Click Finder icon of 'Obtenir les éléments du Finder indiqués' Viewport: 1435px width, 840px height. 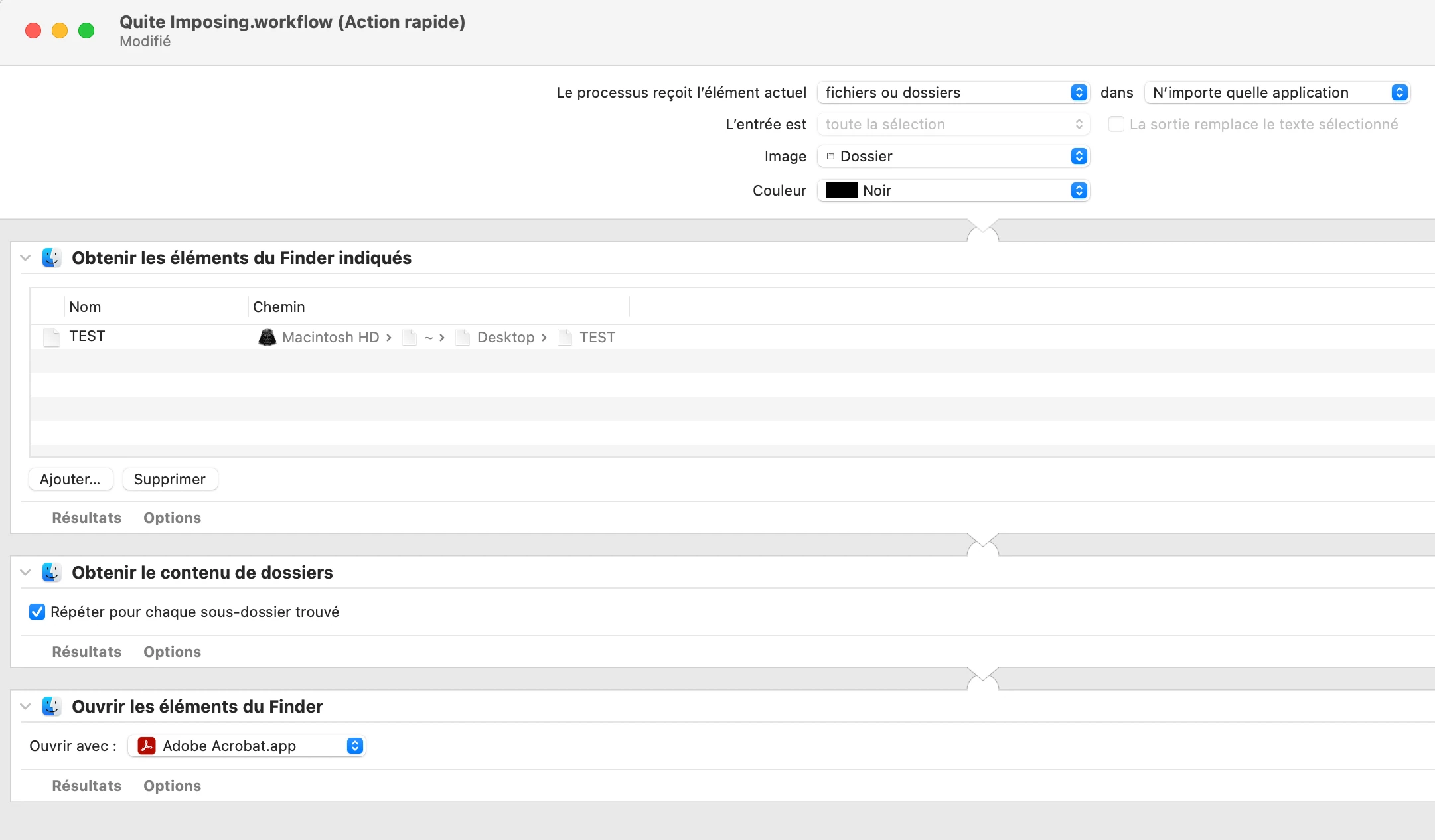52,258
